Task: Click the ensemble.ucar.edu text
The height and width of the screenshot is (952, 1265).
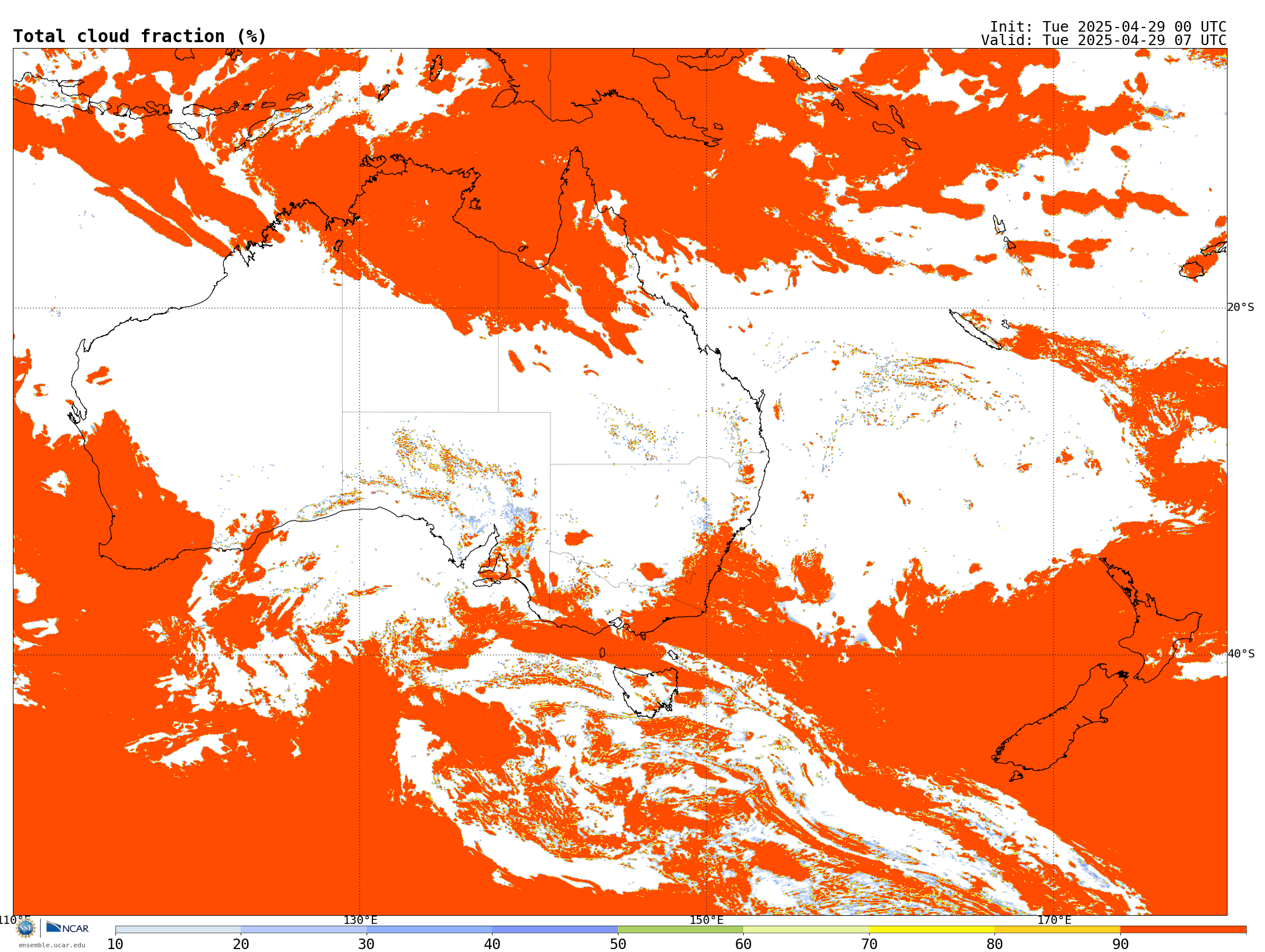Action: pos(52,945)
